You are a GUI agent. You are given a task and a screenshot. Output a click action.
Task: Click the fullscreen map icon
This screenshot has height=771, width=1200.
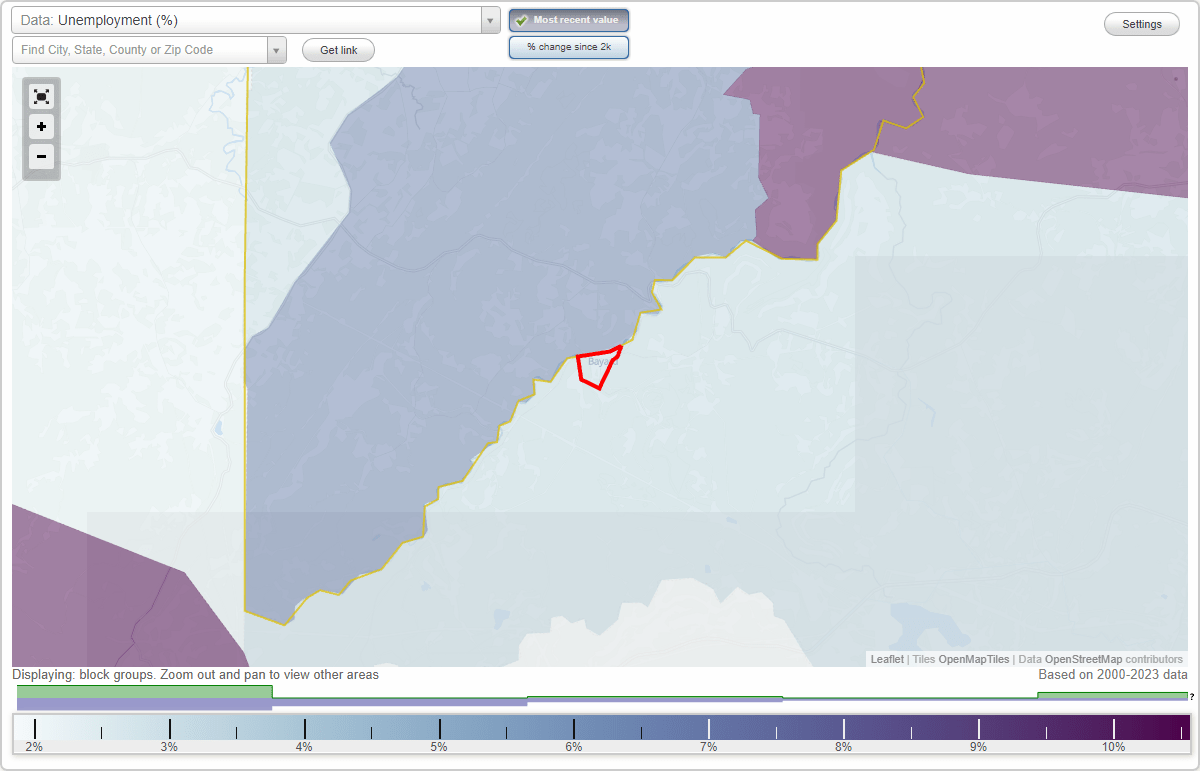(41, 97)
